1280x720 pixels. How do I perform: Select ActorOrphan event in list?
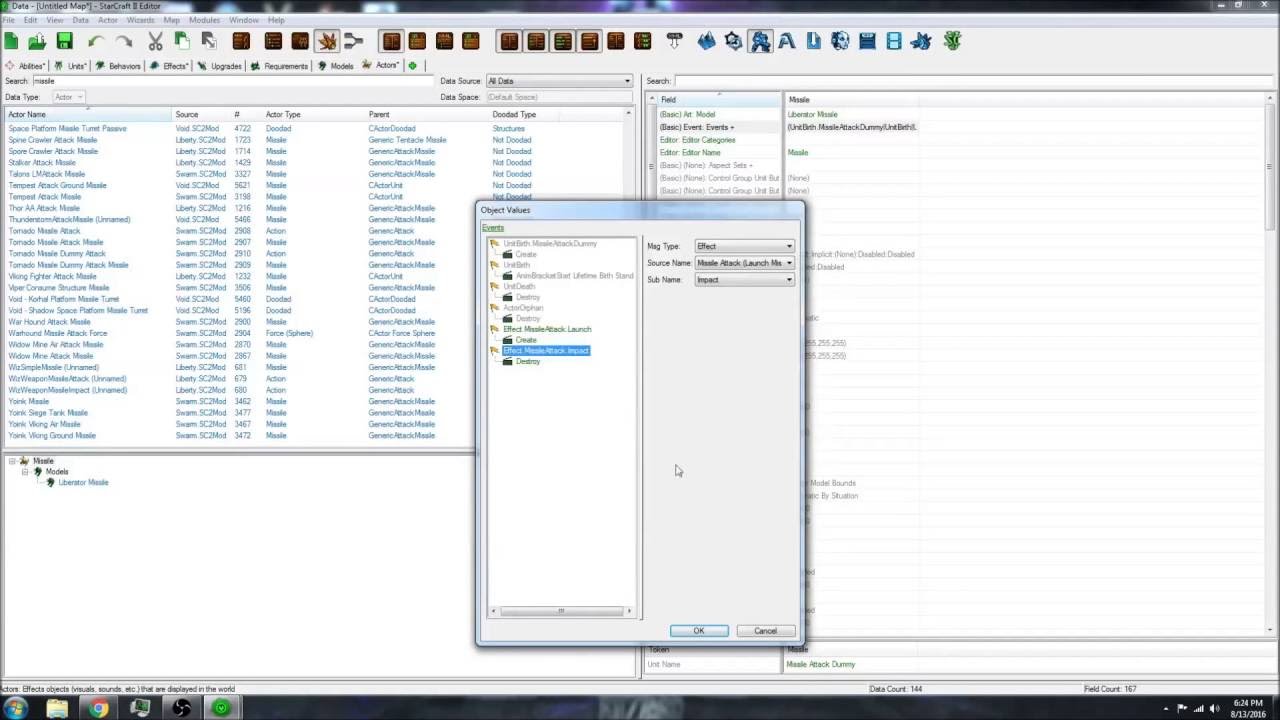tap(523, 308)
